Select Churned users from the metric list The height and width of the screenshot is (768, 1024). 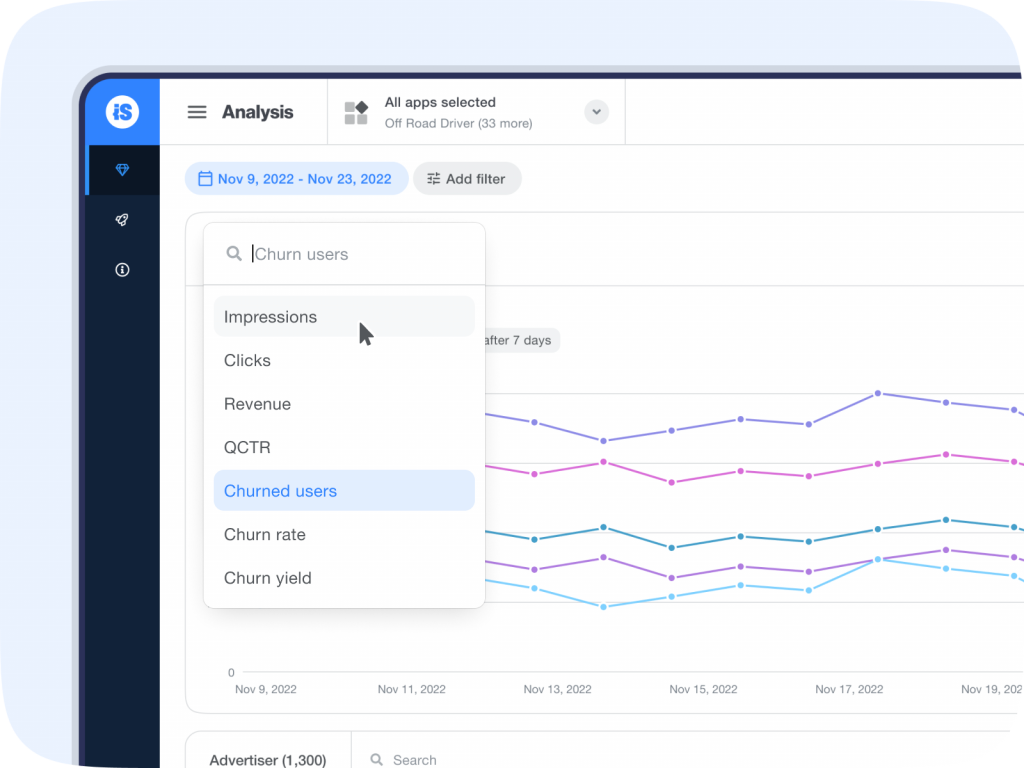281,490
